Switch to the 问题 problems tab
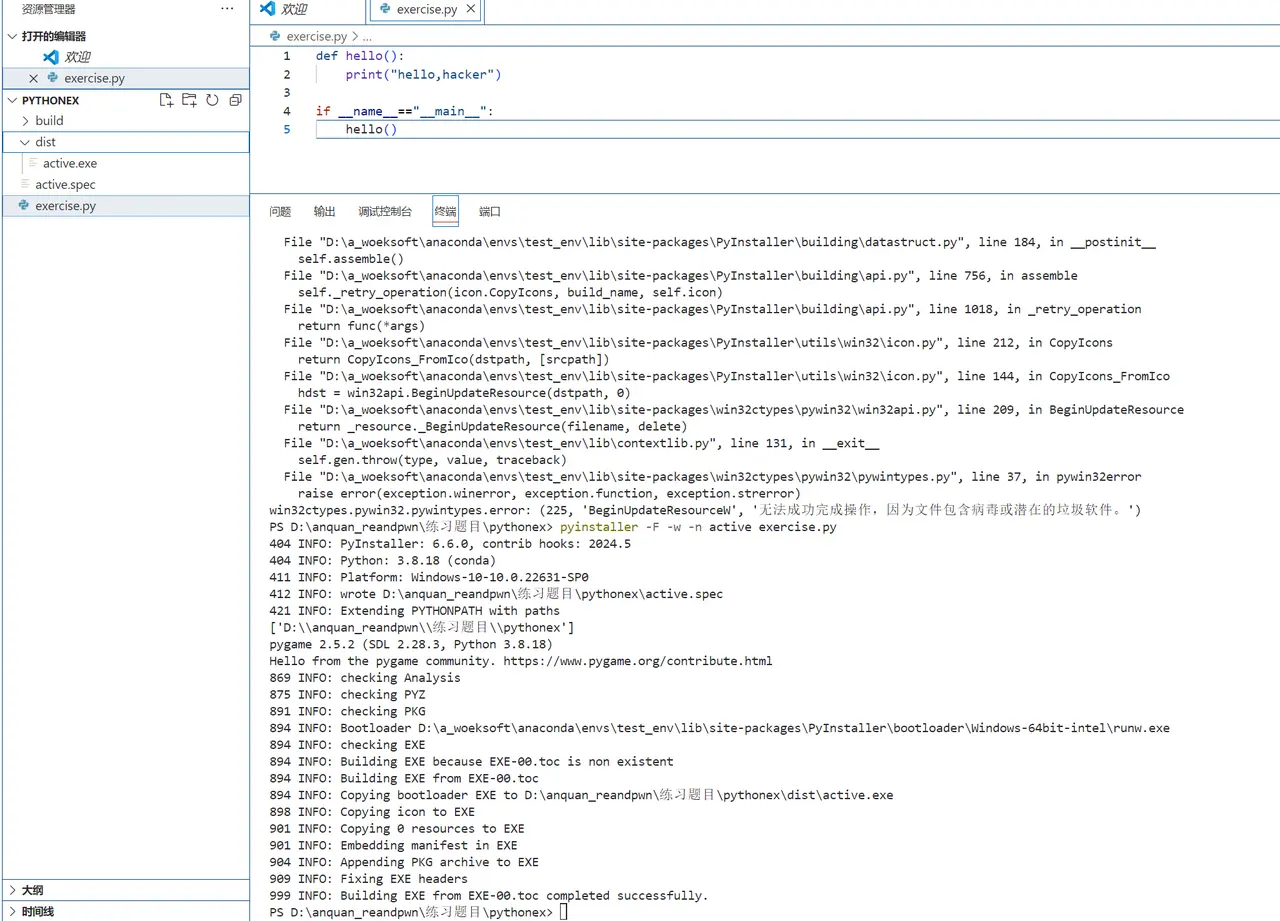The image size is (1280, 921). click(x=280, y=212)
